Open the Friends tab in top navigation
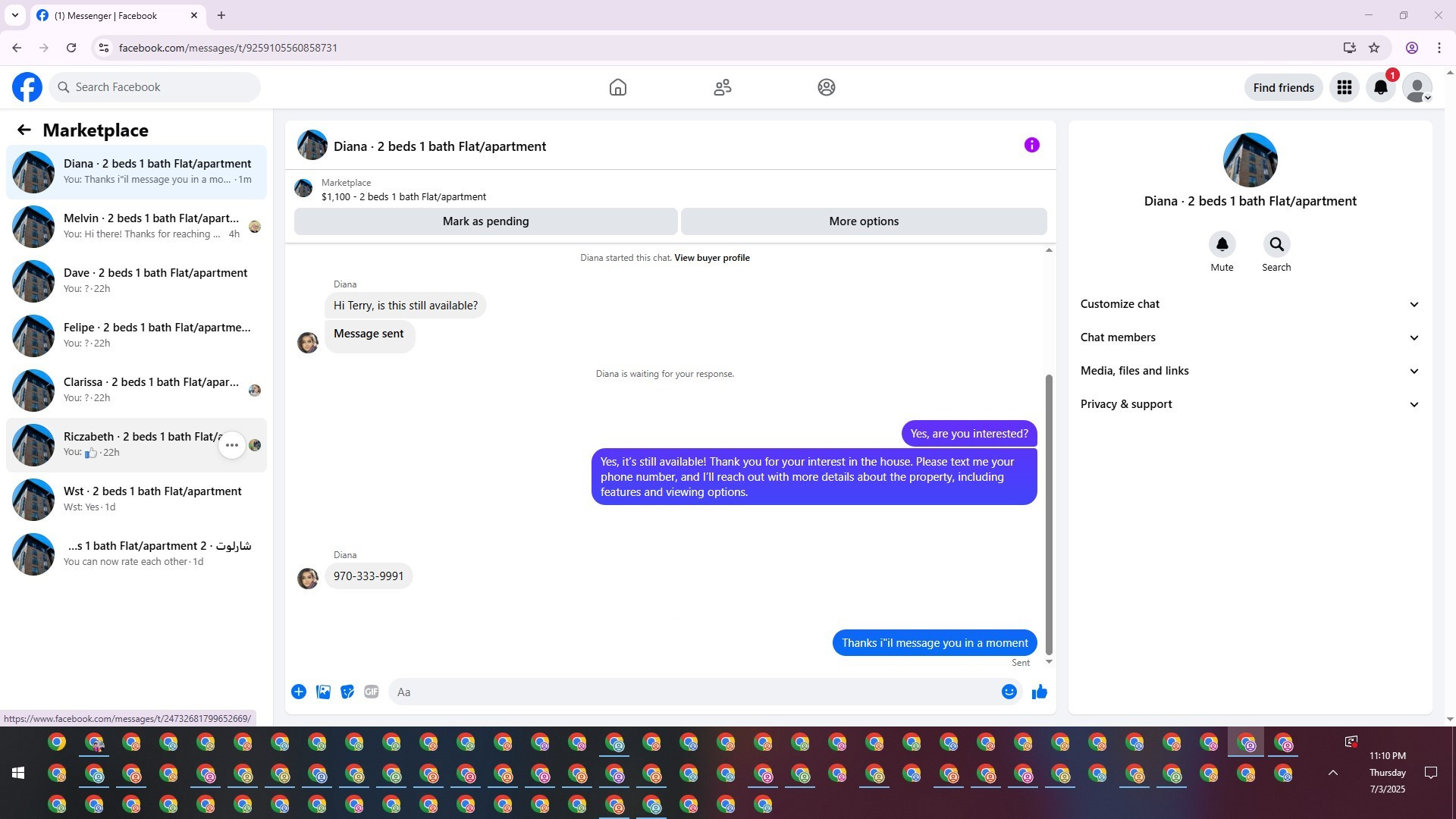The image size is (1456, 819). (722, 87)
